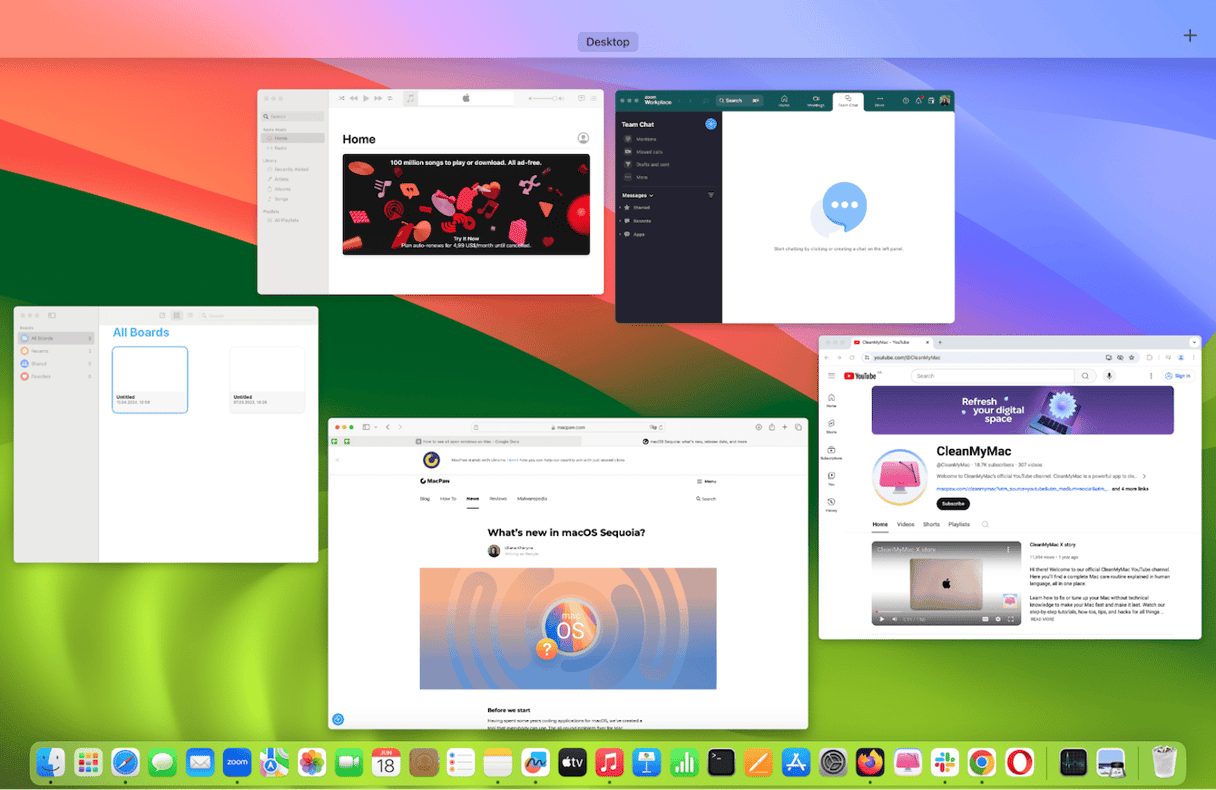Collapse the Messages section in Zoom sidebar
This screenshot has width=1216, height=790.
click(x=651, y=195)
